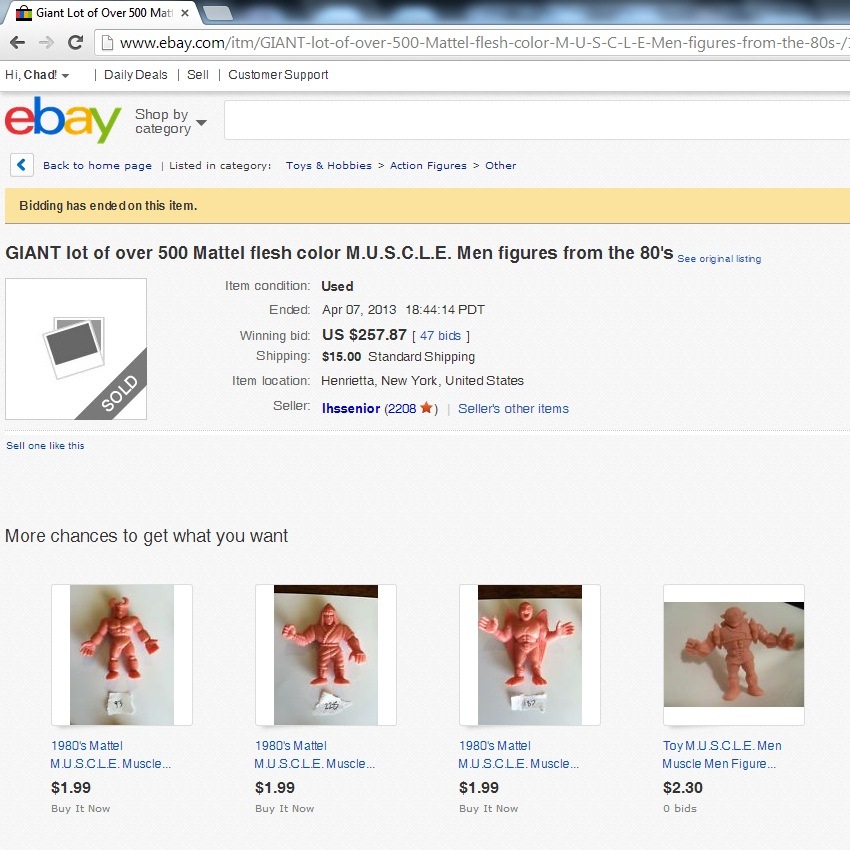
Task: Close the Giant Lot browser tab
Action: coord(185,13)
